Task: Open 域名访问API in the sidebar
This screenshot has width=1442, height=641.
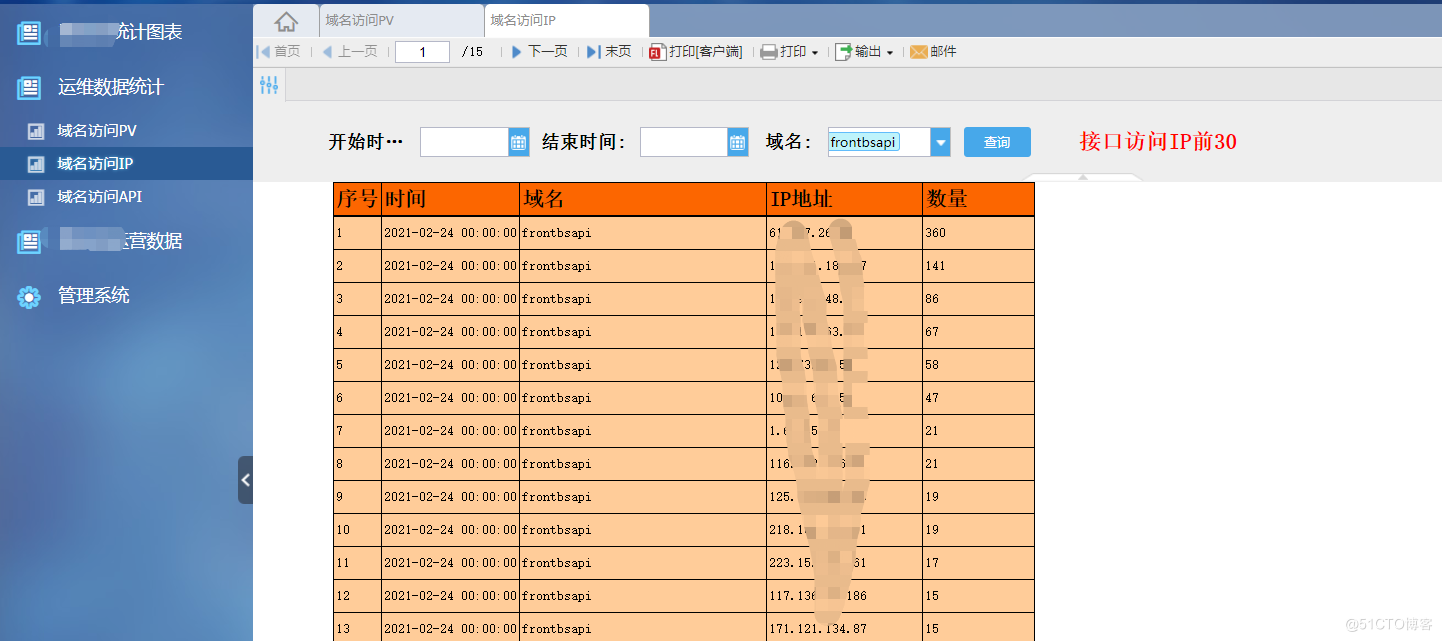Action: (99, 197)
